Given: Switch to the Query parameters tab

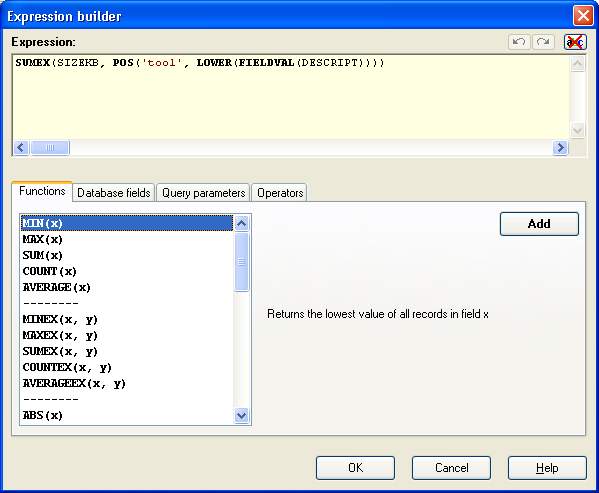Looking at the screenshot, I should [203, 193].
